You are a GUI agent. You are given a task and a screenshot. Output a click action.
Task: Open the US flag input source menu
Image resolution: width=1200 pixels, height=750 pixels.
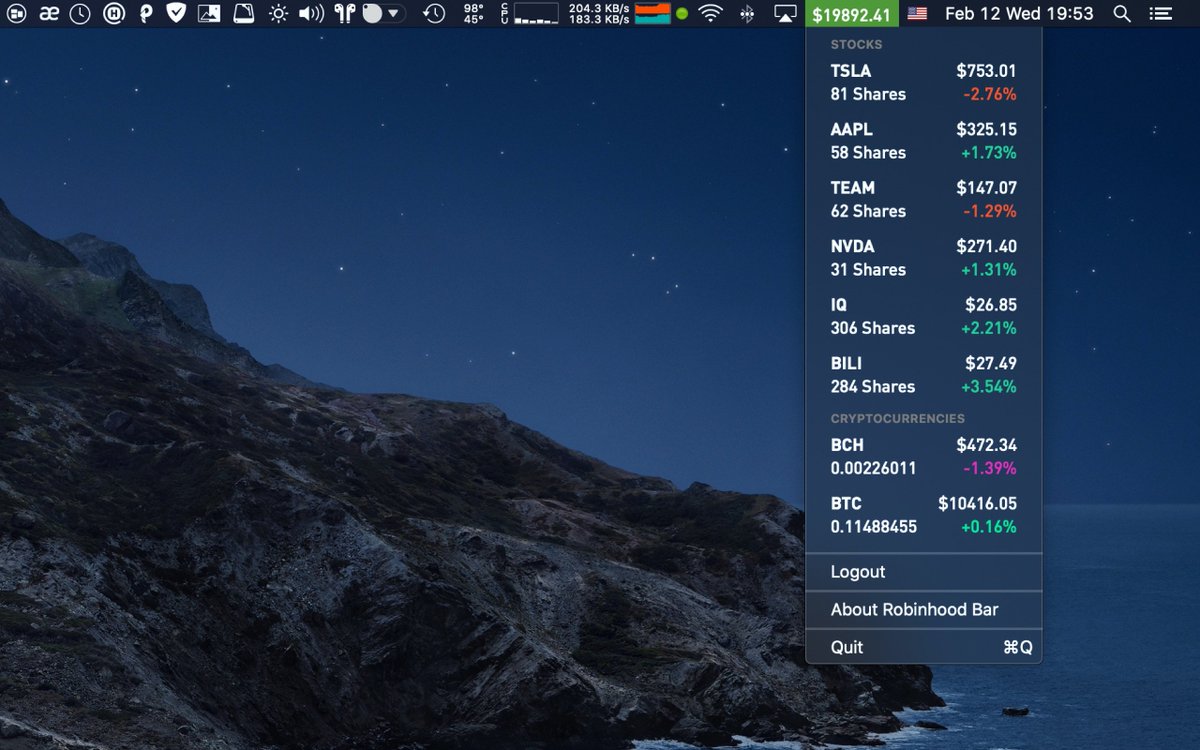(x=917, y=14)
